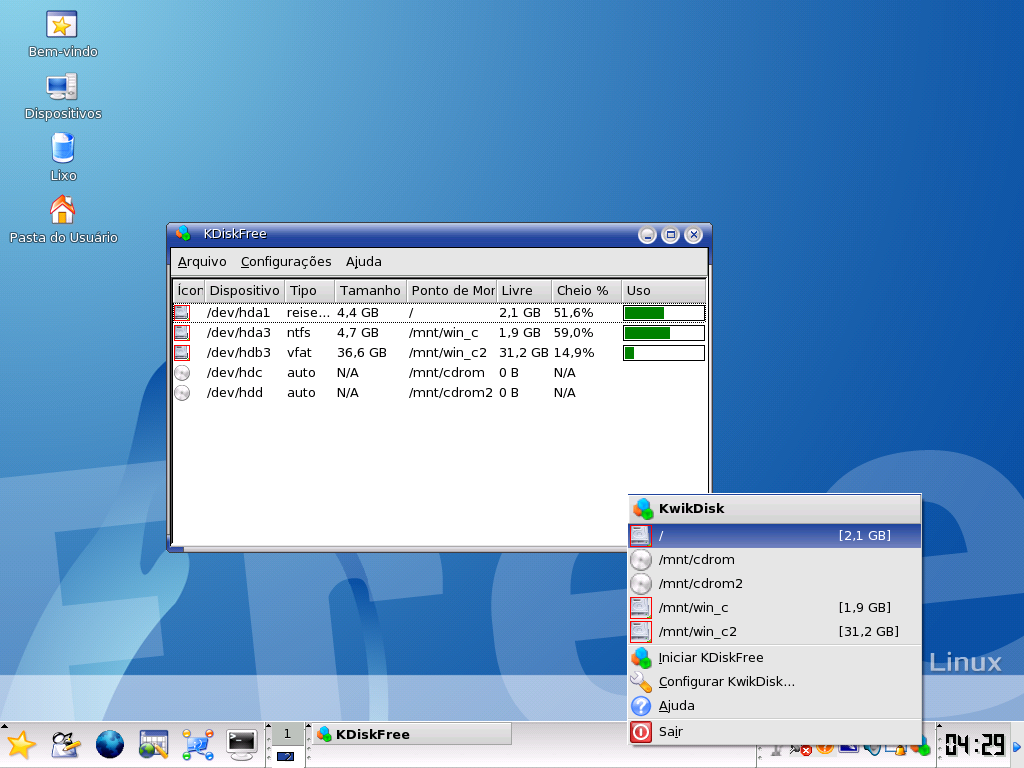Click Ajuda in the KwikDisk popup menu
This screenshot has height=768, width=1024.
(775, 706)
